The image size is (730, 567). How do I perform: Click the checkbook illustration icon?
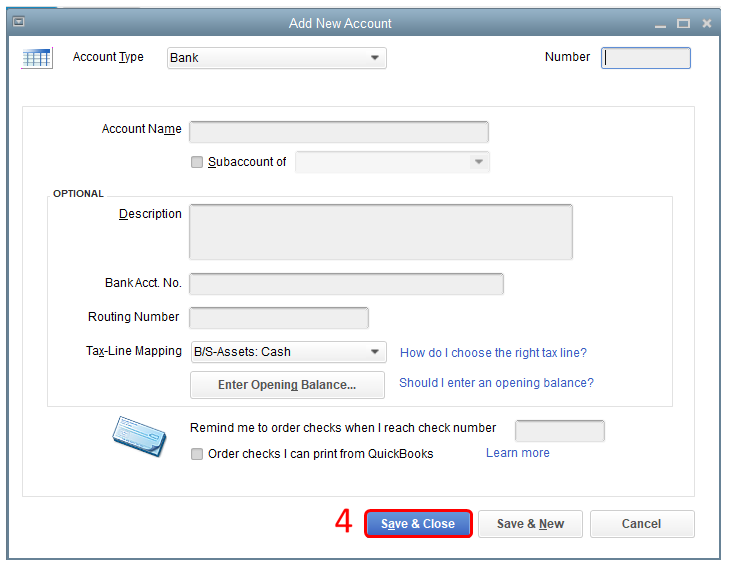click(x=139, y=436)
